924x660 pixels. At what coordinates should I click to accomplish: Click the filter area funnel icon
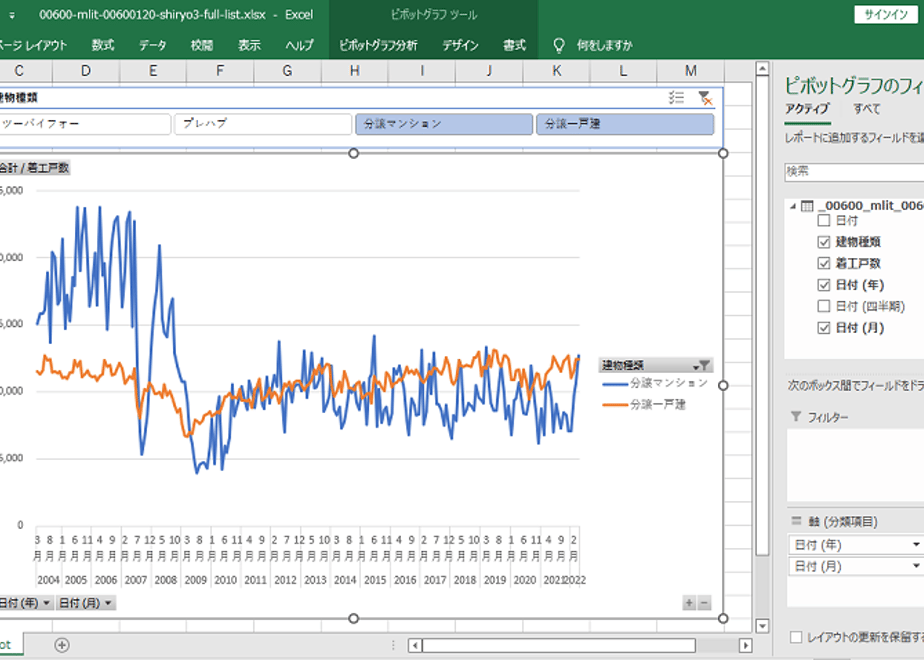pos(796,417)
